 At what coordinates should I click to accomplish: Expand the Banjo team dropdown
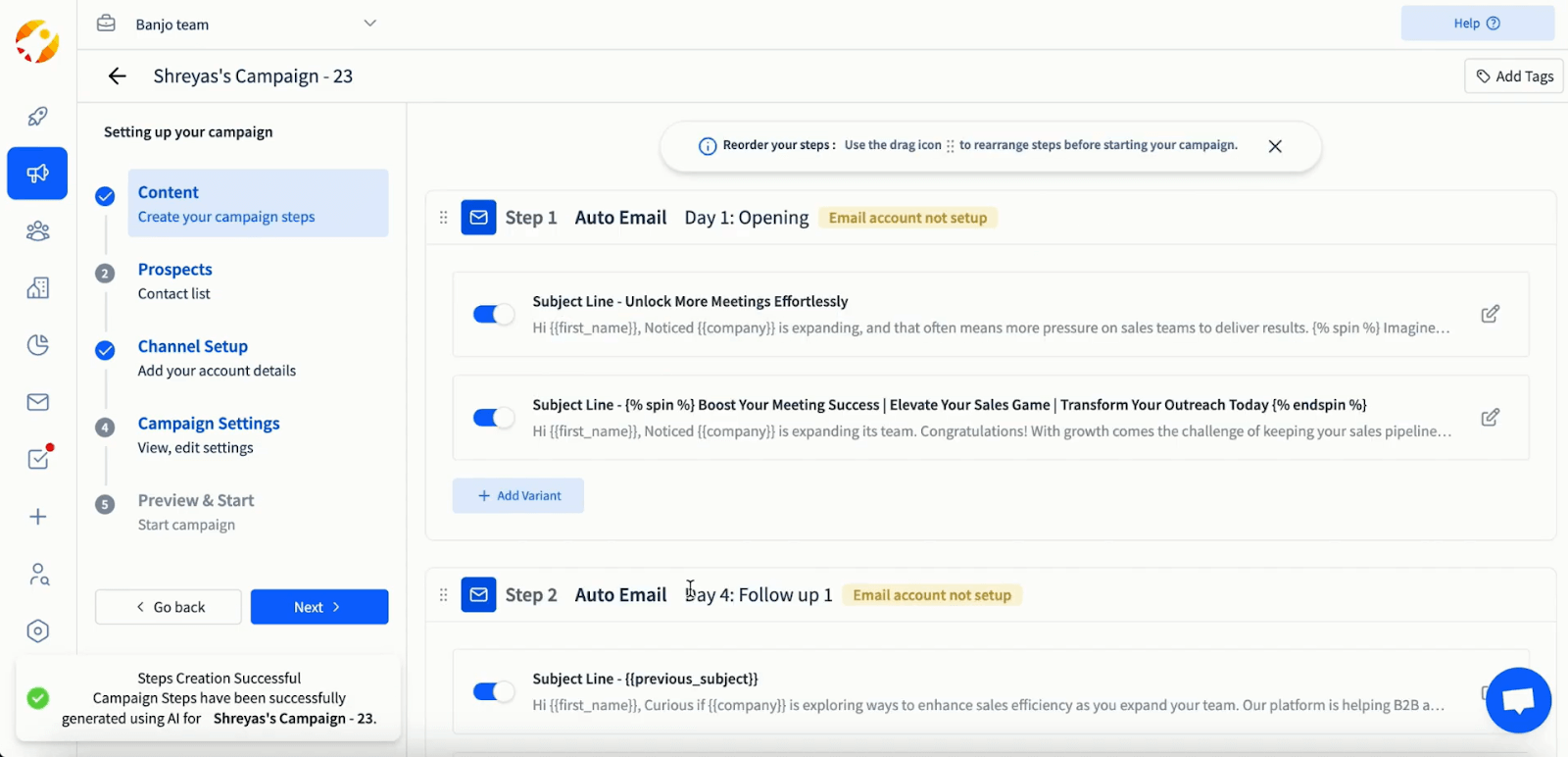click(x=369, y=24)
